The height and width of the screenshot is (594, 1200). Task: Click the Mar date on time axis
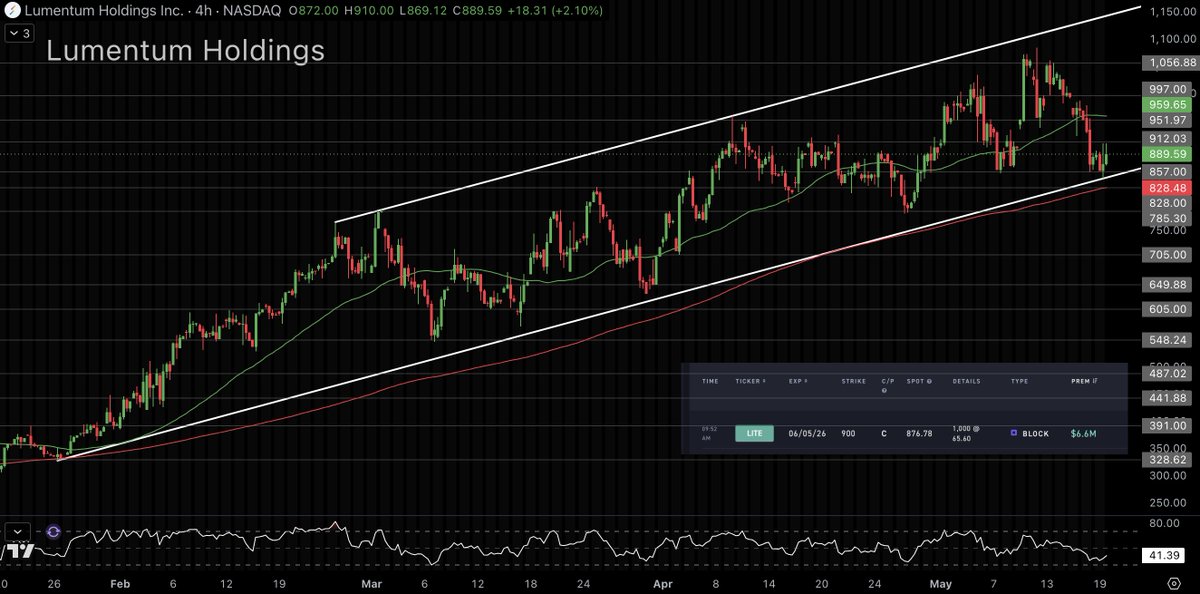[x=372, y=583]
